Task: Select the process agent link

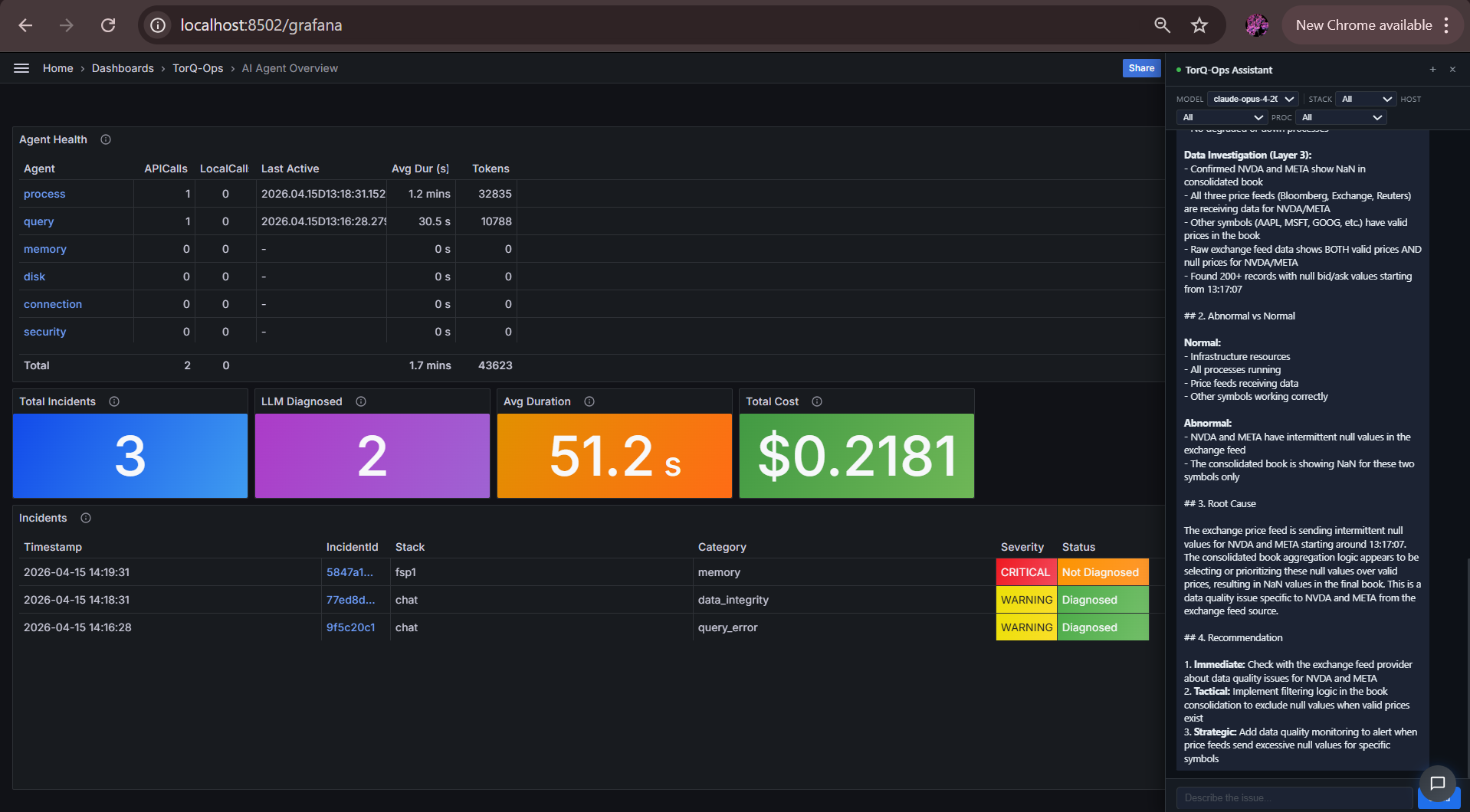Action: [44, 194]
